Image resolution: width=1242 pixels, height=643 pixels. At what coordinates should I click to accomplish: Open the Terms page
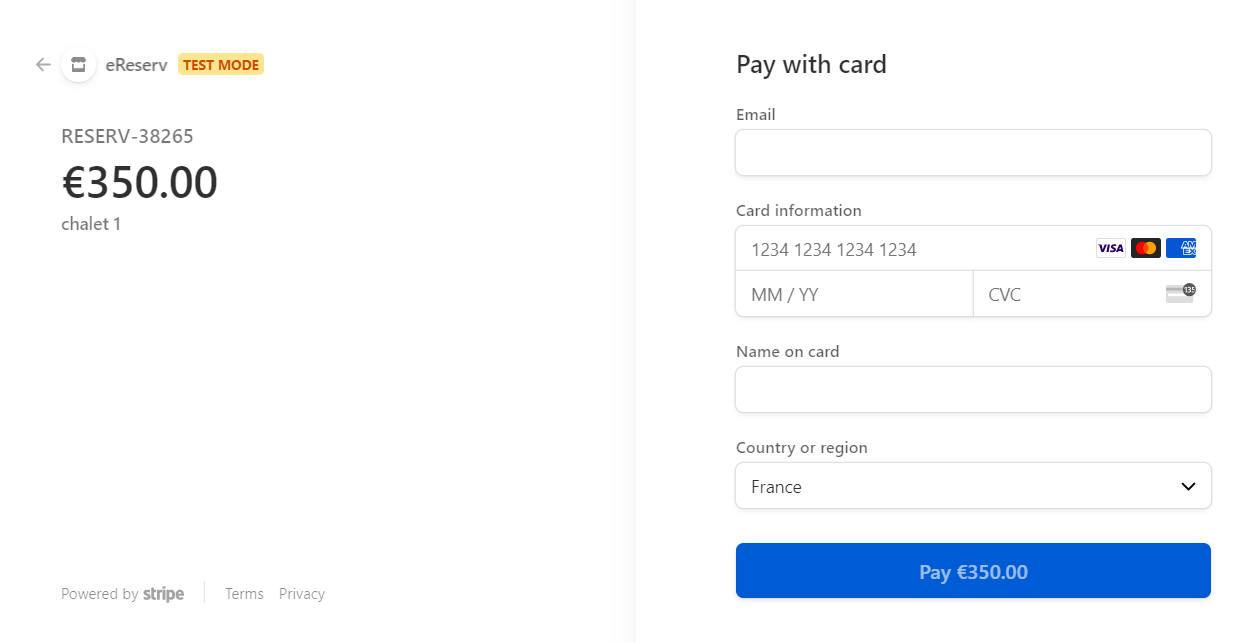click(244, 593)
